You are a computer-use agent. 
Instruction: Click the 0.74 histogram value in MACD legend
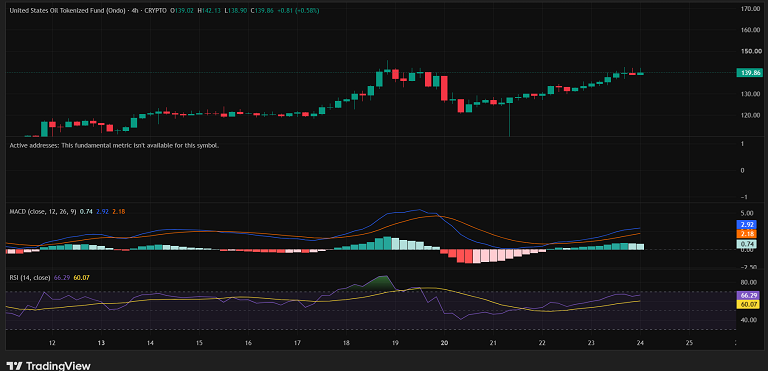(x=86, y=211)
